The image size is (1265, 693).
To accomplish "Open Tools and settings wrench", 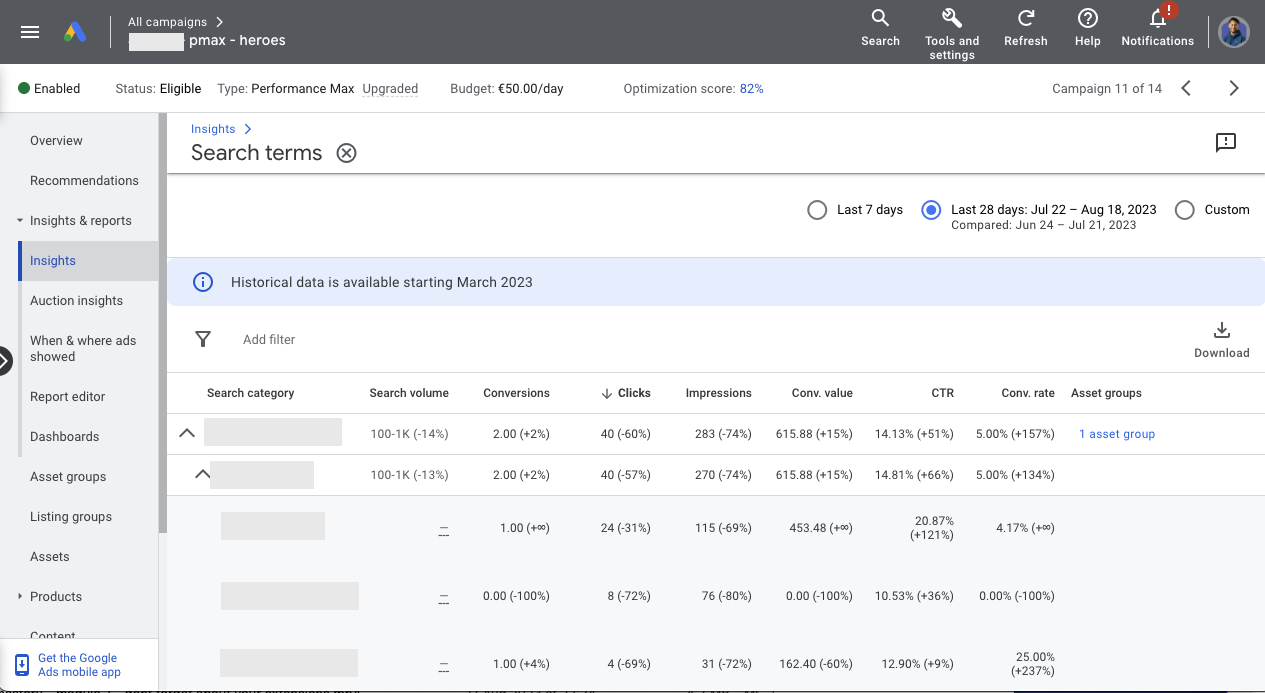I will [951, 19].
